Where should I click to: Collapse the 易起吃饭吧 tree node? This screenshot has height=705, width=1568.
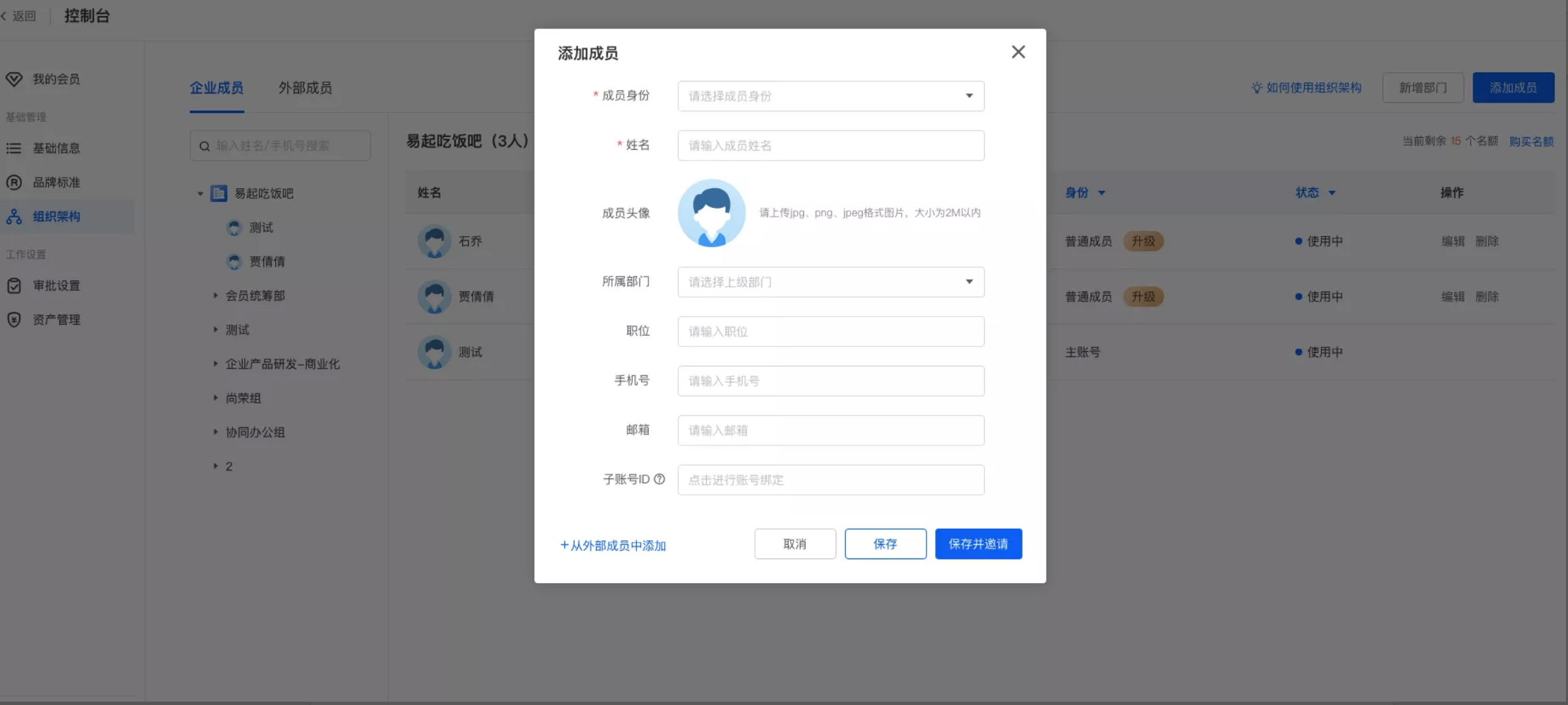pos(200,193)
